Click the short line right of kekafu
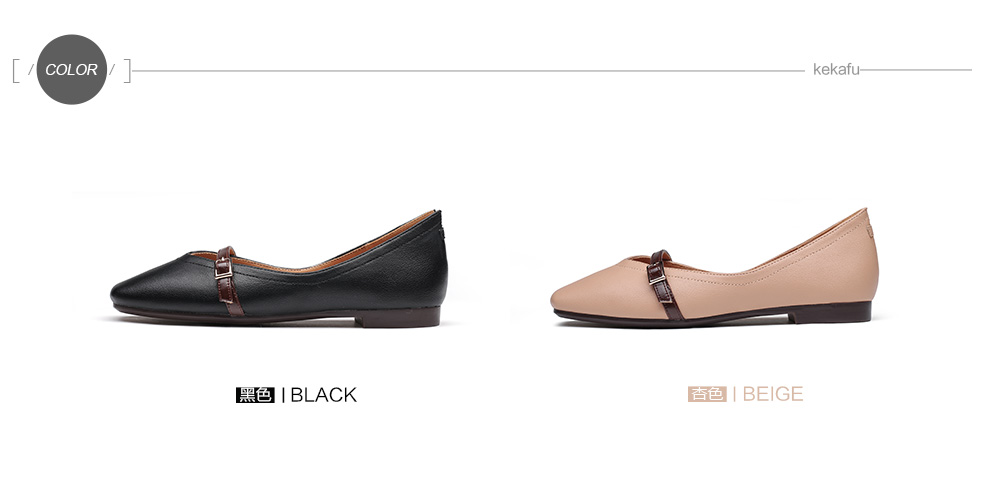This screenshot has width=990, height=484. 916,70
